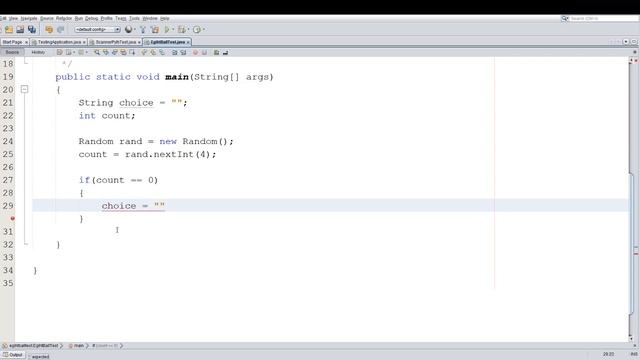Viewport: 640px width, 360px height.
Task: Click the Build Project hammer icon
Action: pos(142,29)
